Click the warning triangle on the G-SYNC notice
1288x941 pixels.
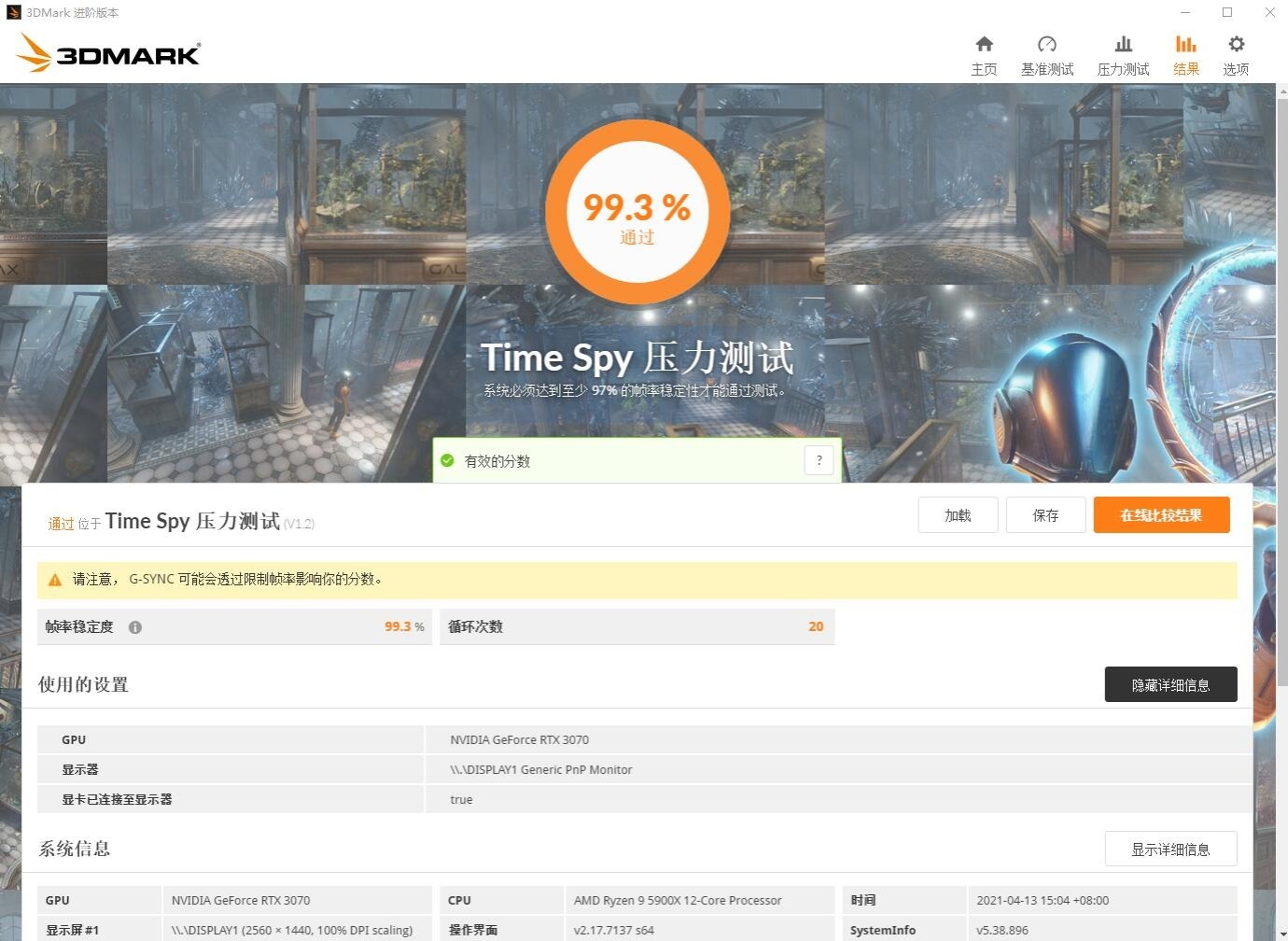[x=54, y=579]
